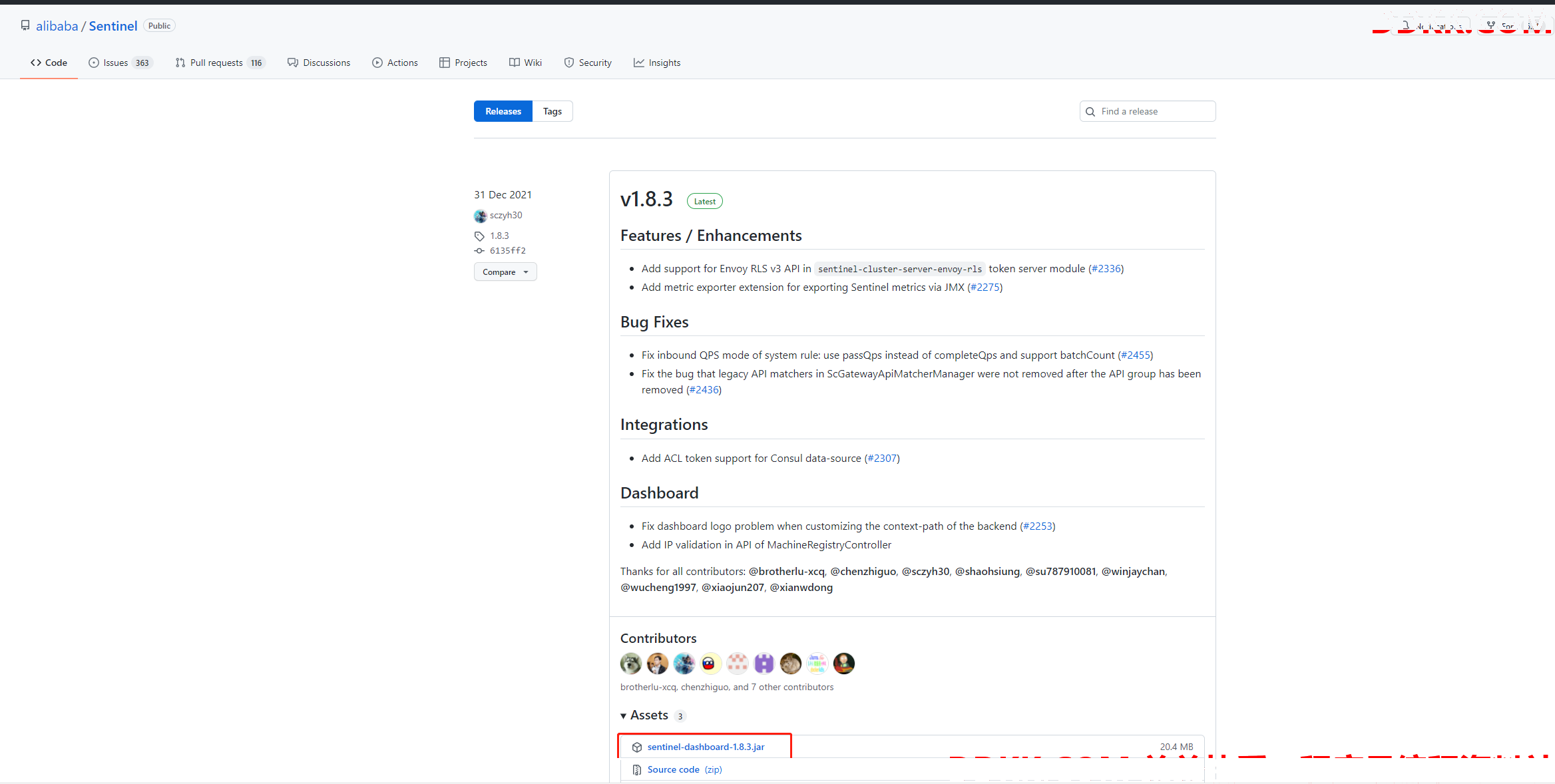Open @chenzhiguo mention

[x=863, y=571]
